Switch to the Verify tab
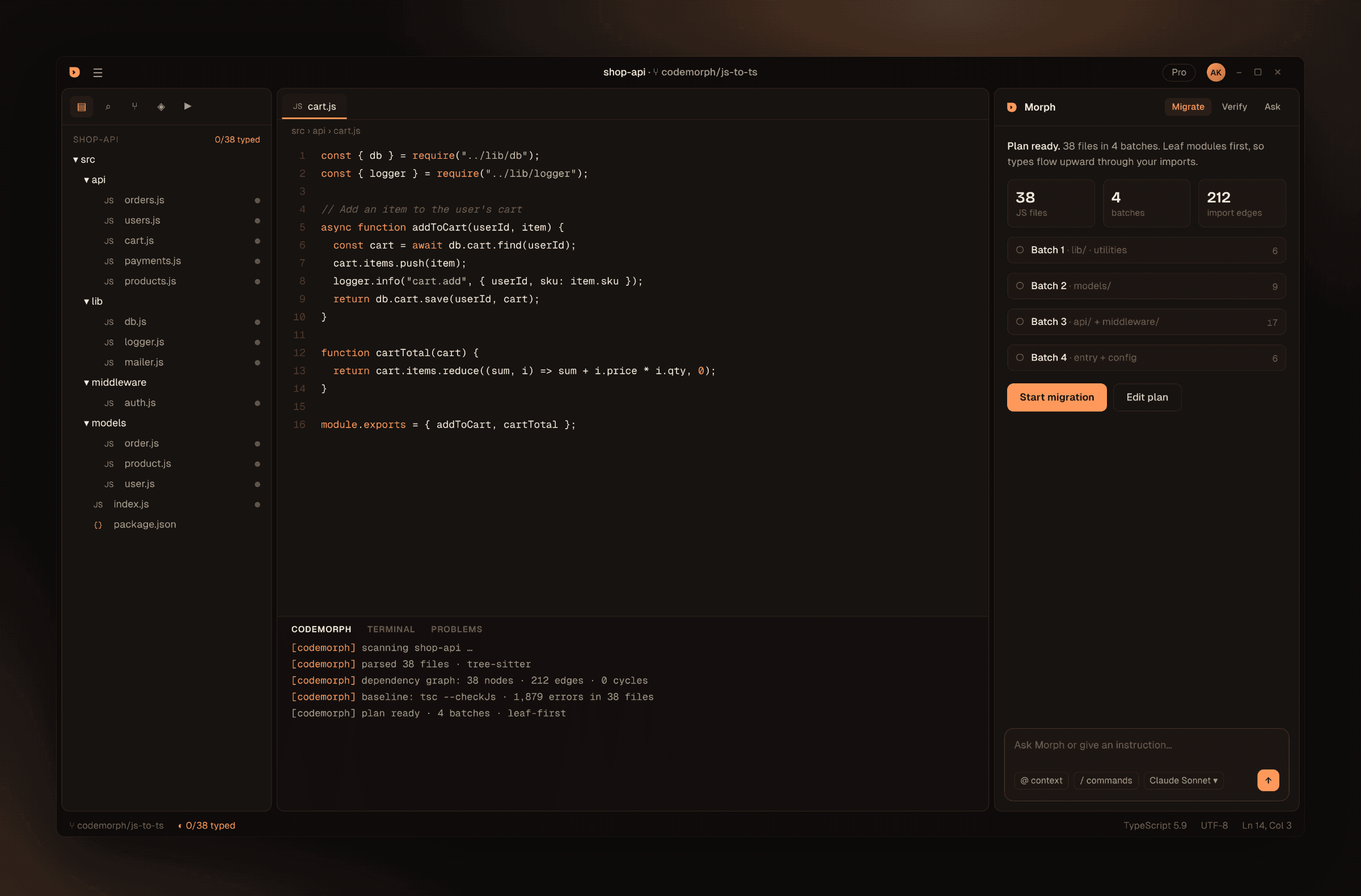The width and height of the screenshot is (1361, 896). tap(1234, 107)
